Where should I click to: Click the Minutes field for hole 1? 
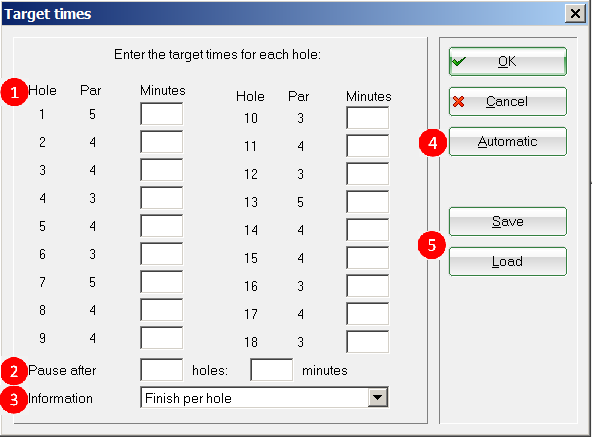pyautogui.click(x=162, y=114)
